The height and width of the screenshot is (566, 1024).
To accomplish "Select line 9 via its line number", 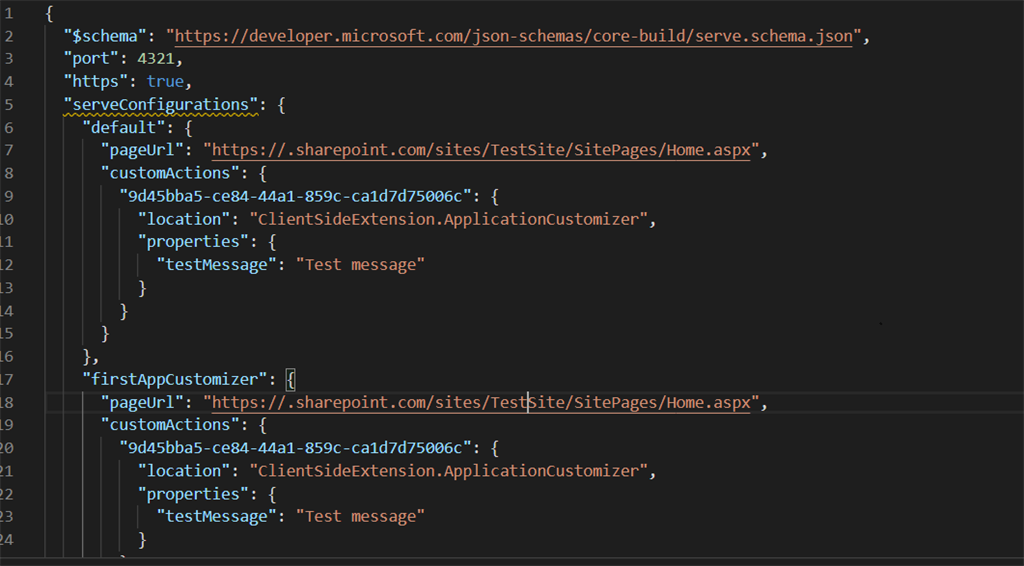I will coord(8,196).
